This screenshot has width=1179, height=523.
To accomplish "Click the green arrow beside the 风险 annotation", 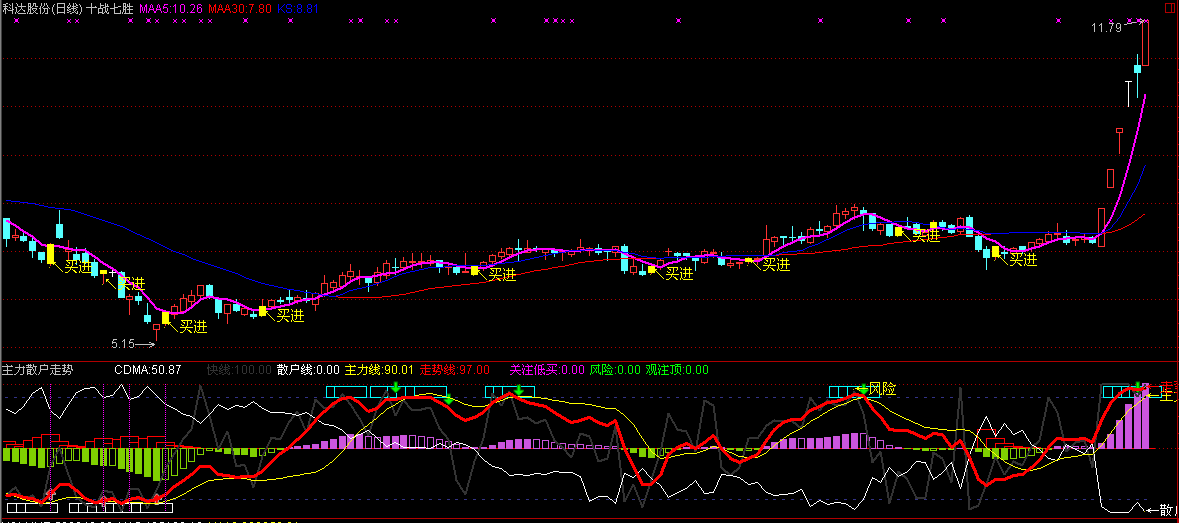I will tap(862, 388).
